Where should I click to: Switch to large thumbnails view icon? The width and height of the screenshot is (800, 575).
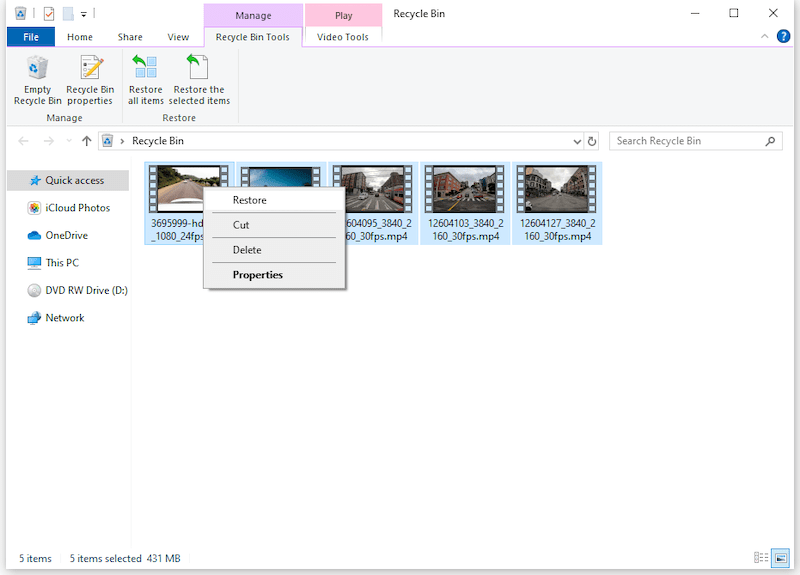point(780,558)
